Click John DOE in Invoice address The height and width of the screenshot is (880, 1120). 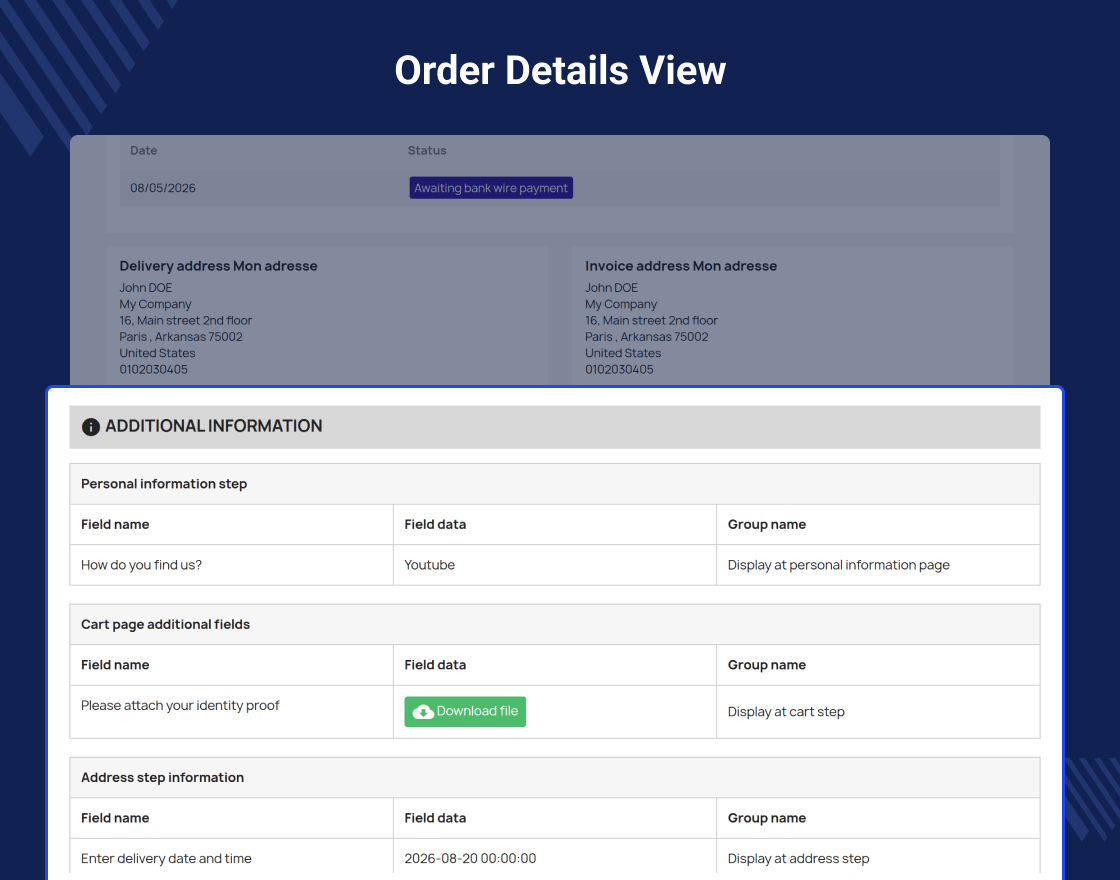point(611,288)
